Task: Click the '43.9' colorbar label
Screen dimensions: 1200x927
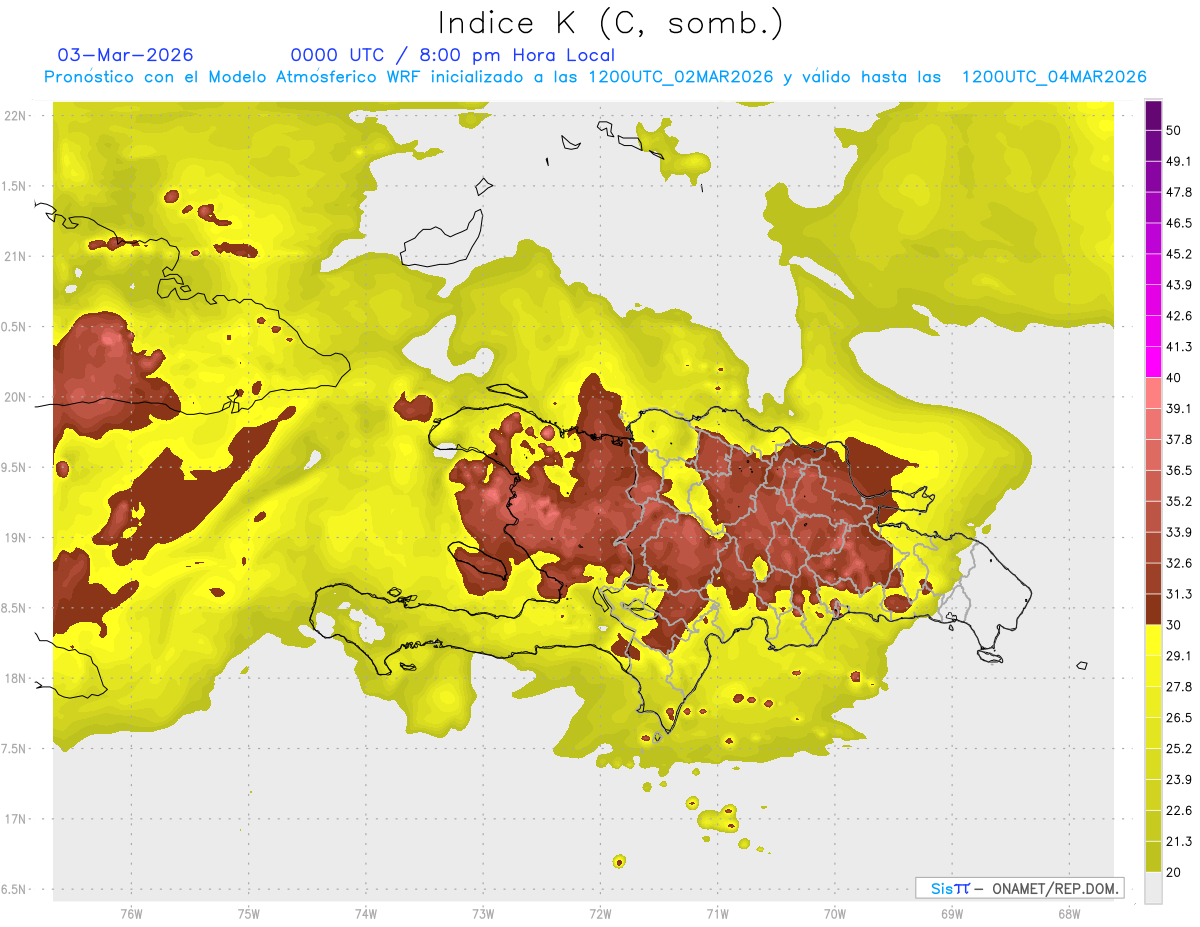Action: pos(1179,285)
